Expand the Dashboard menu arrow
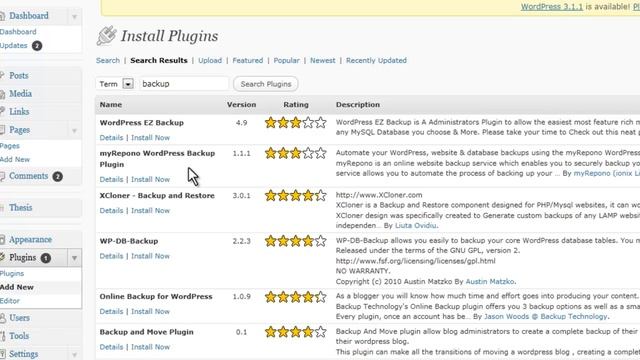This screenshot has height=360, width=640. [x=74, y=17]
